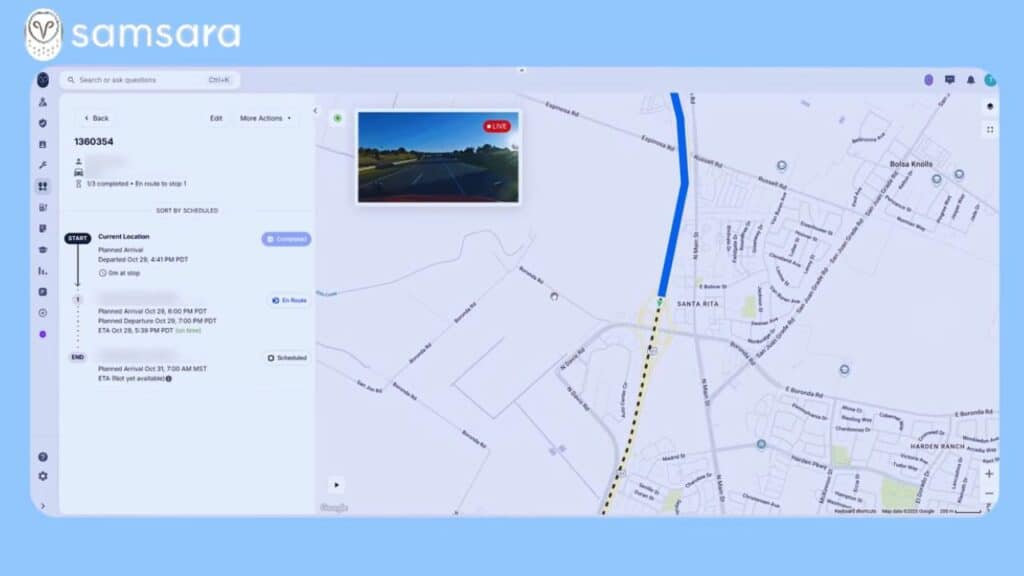Collapse the route details panel
Screen dimensions: 1024x576
coord(315,111)
